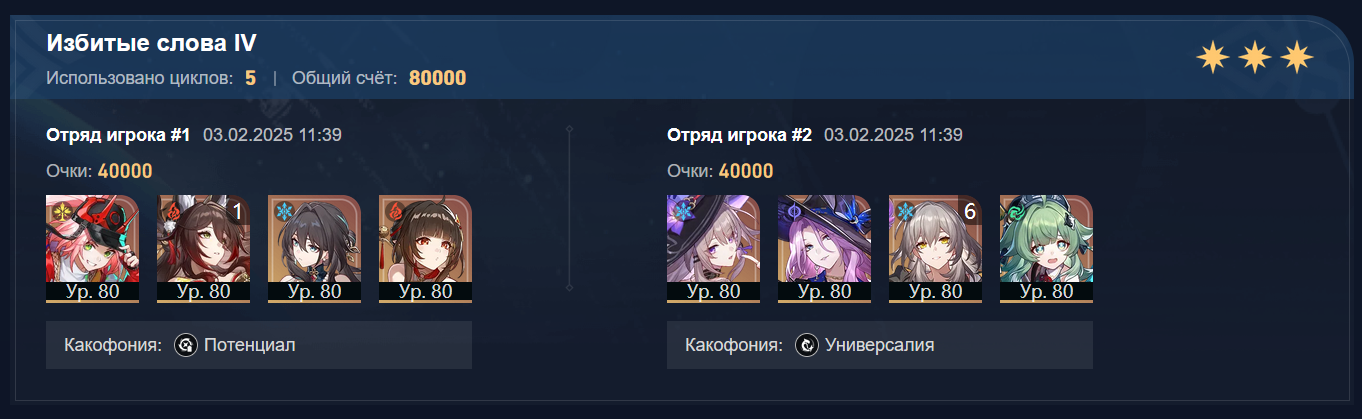Click the third star rating icon

(1296, 58)
